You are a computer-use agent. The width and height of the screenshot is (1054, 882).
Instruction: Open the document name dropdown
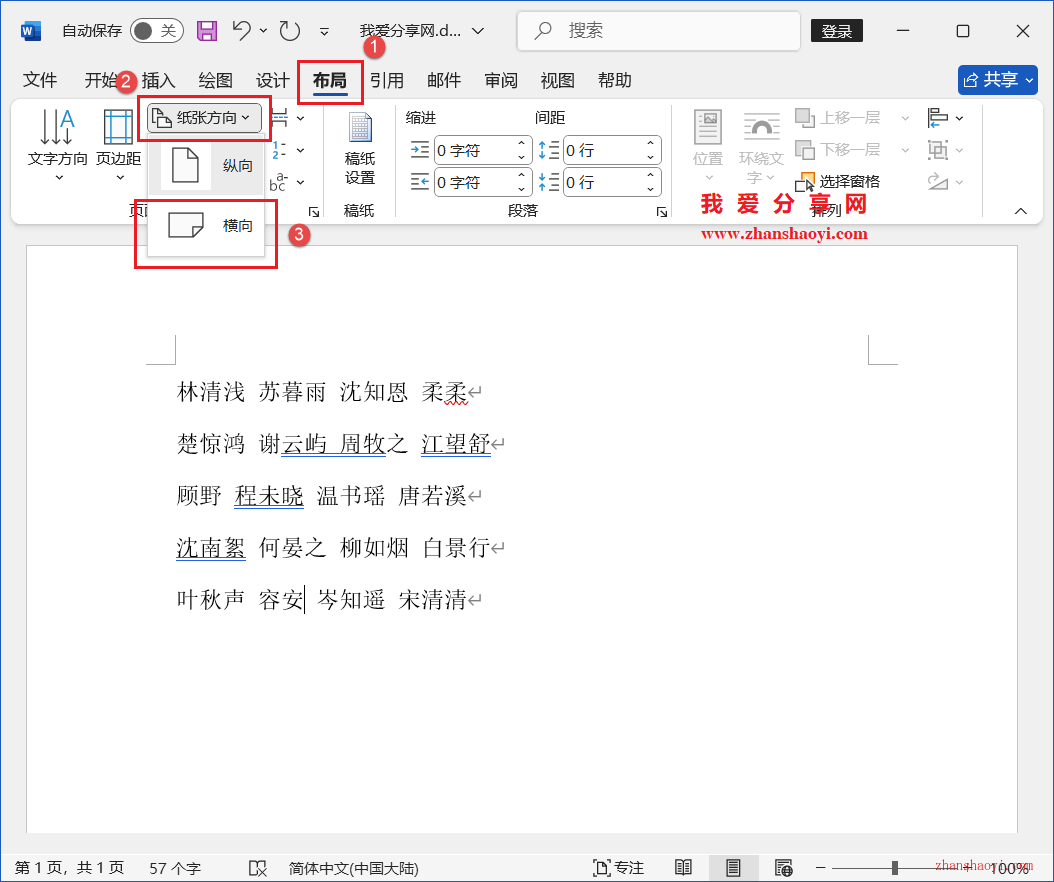(x=478, y=31)
